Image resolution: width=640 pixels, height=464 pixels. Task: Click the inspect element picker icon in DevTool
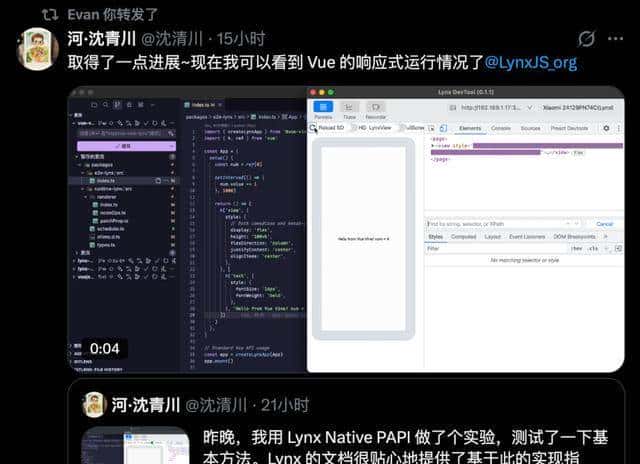[x=431, y=129]
